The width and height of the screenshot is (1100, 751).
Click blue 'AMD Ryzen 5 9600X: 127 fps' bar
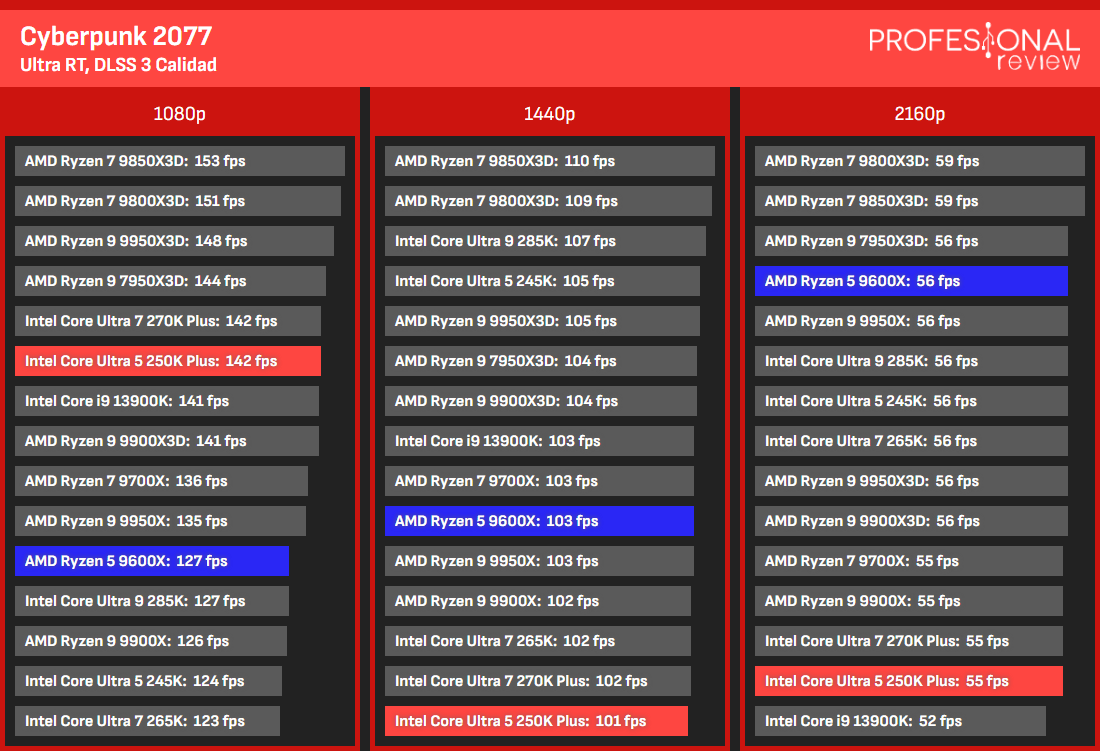152,560
